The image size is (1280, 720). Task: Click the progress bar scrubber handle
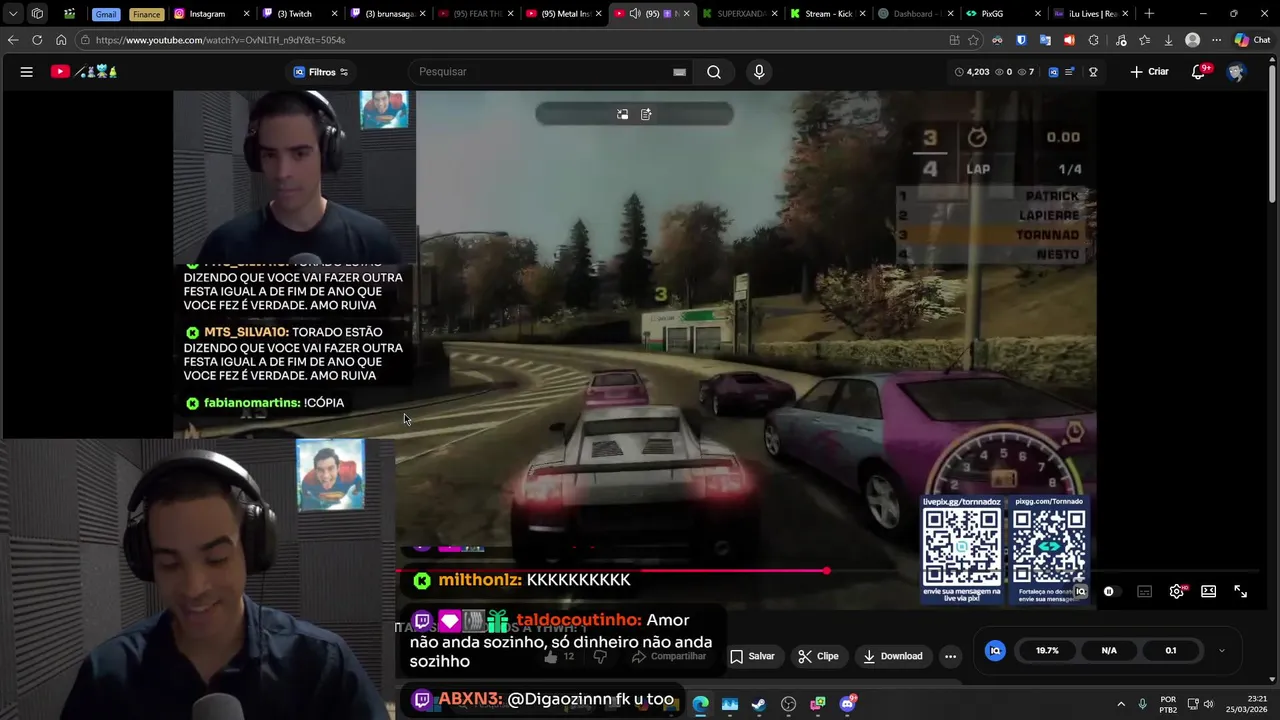[x=826, y=571]
